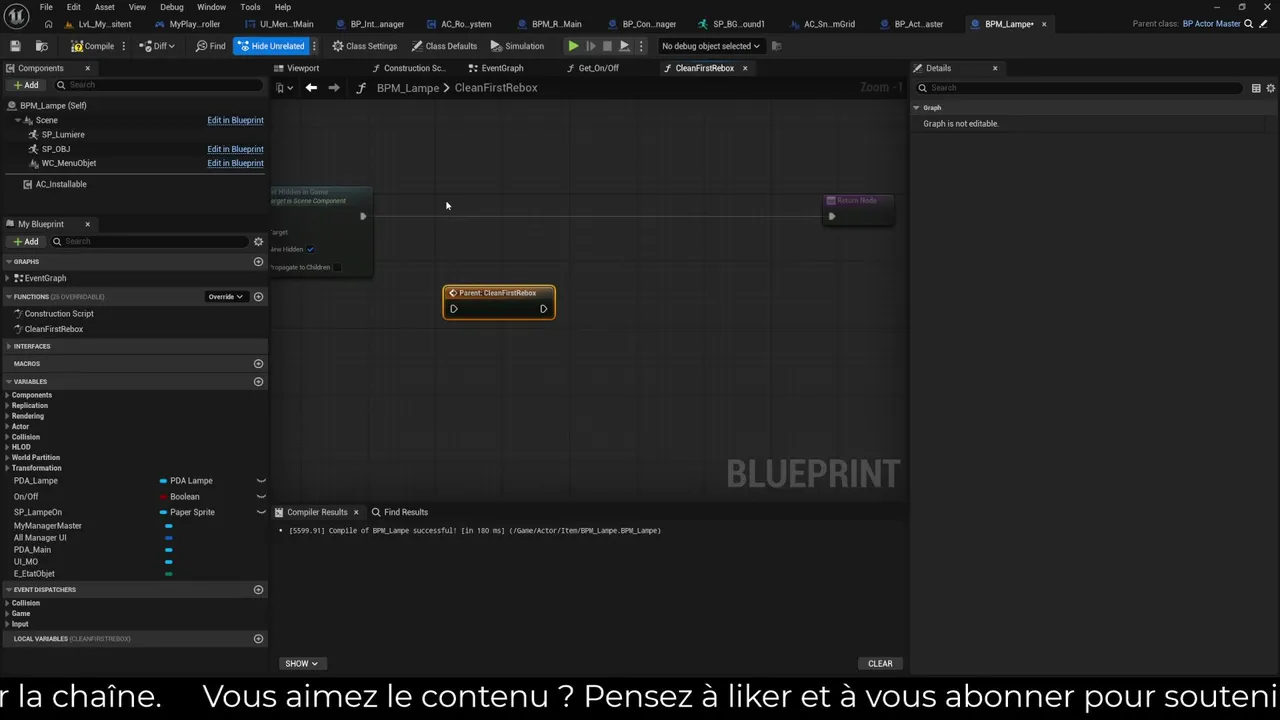Add a local variable with plus icon
The width and height of the screenshot is (1280, 720).
258,639
